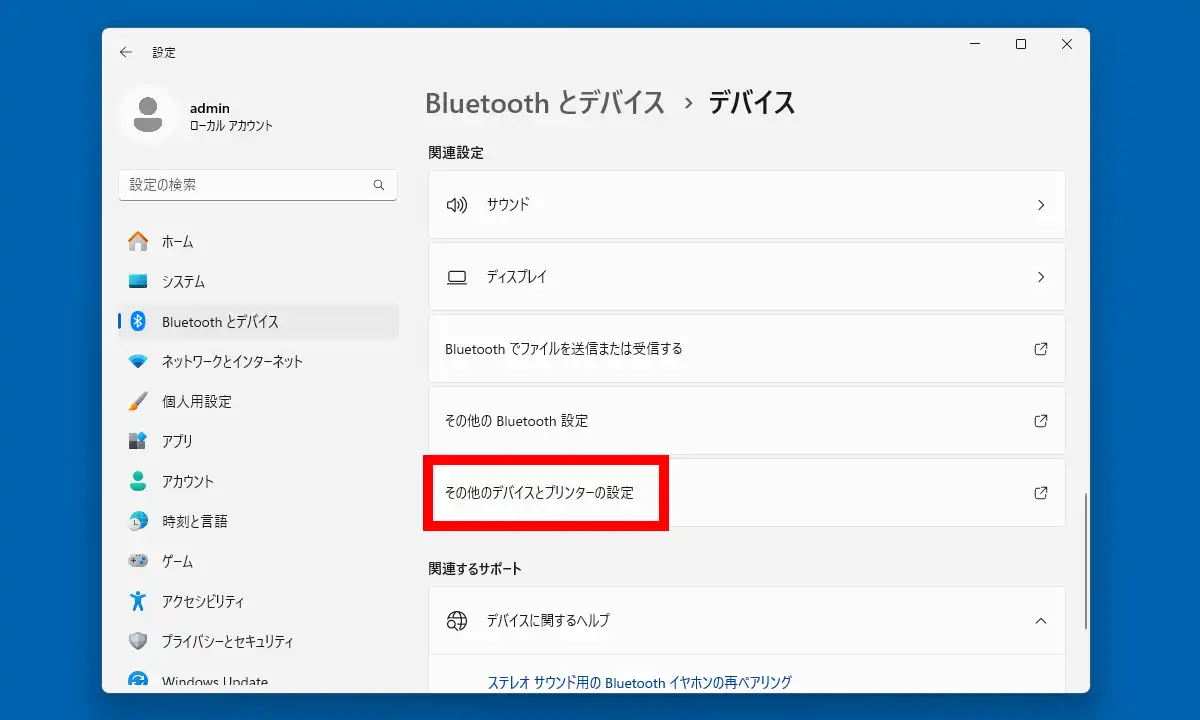Click the globe help icon beside デバイスに関するヘルプ
Image resolution: width=1200 pixels, height=720 pixels.
pos(457,621)
